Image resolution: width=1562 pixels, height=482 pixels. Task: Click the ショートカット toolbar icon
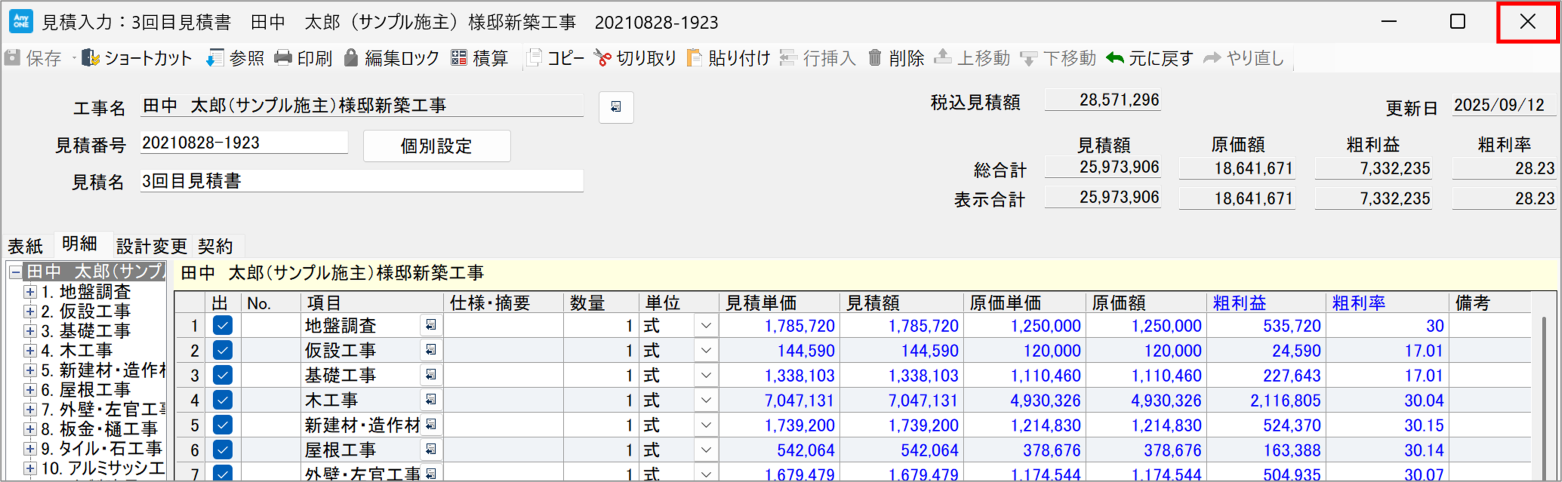pyautogui.click(x=90, y=58)
